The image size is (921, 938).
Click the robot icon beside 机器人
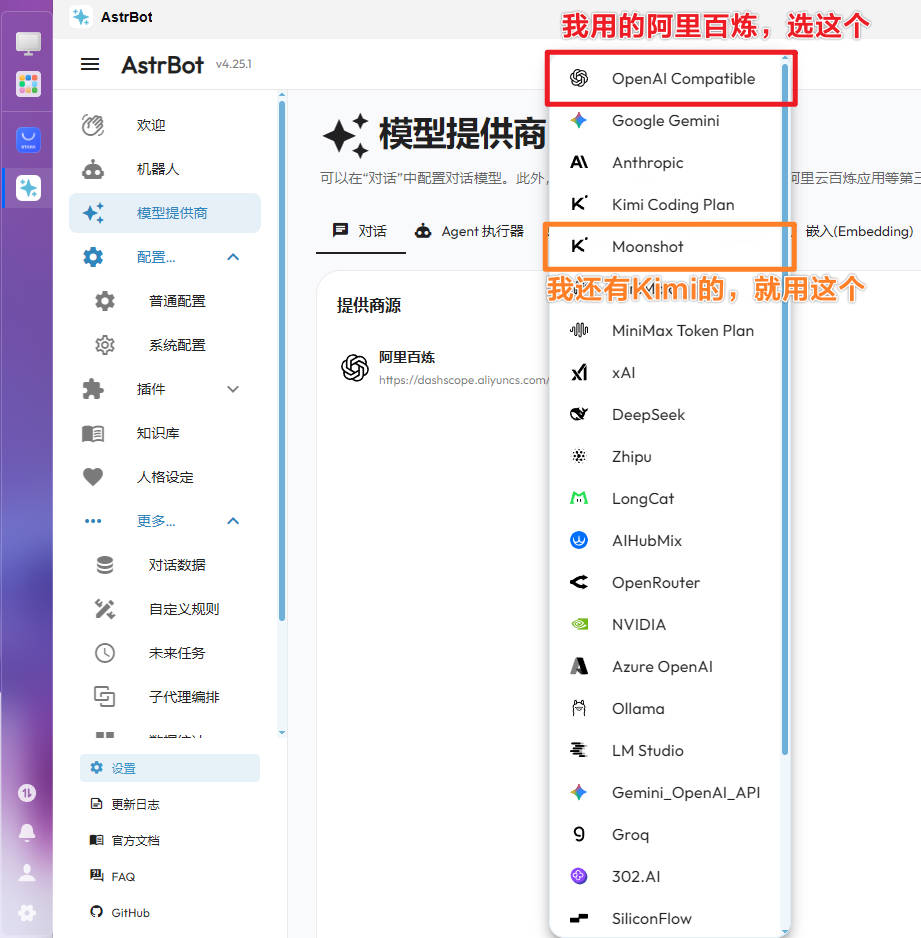click(93, 169)
